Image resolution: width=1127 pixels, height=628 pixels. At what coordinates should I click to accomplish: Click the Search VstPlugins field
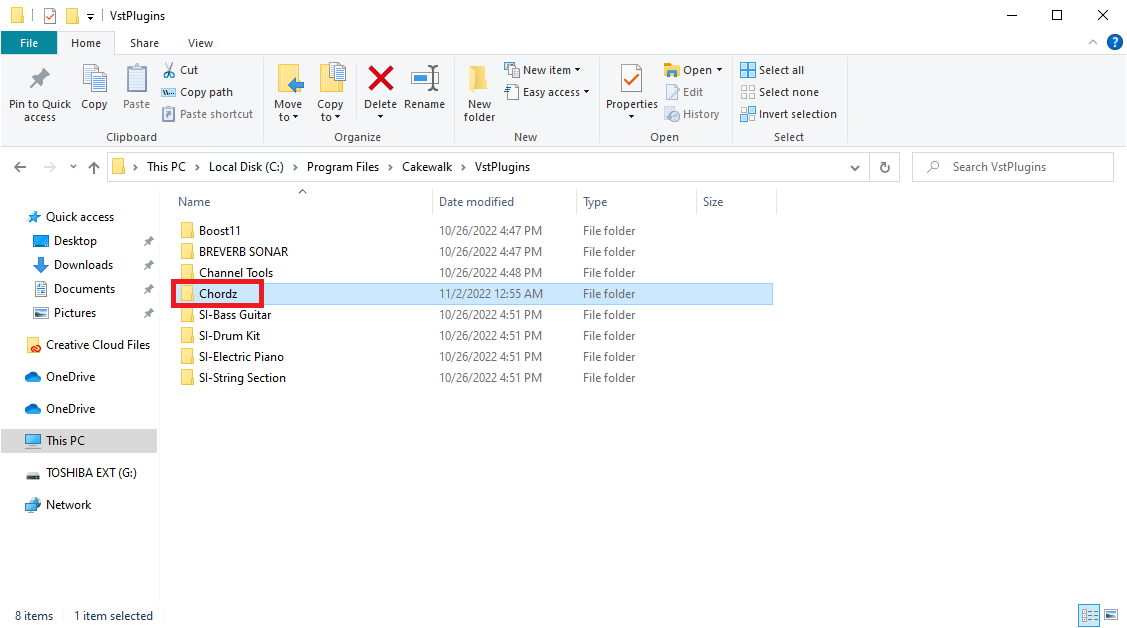[x=1013, y=167]
